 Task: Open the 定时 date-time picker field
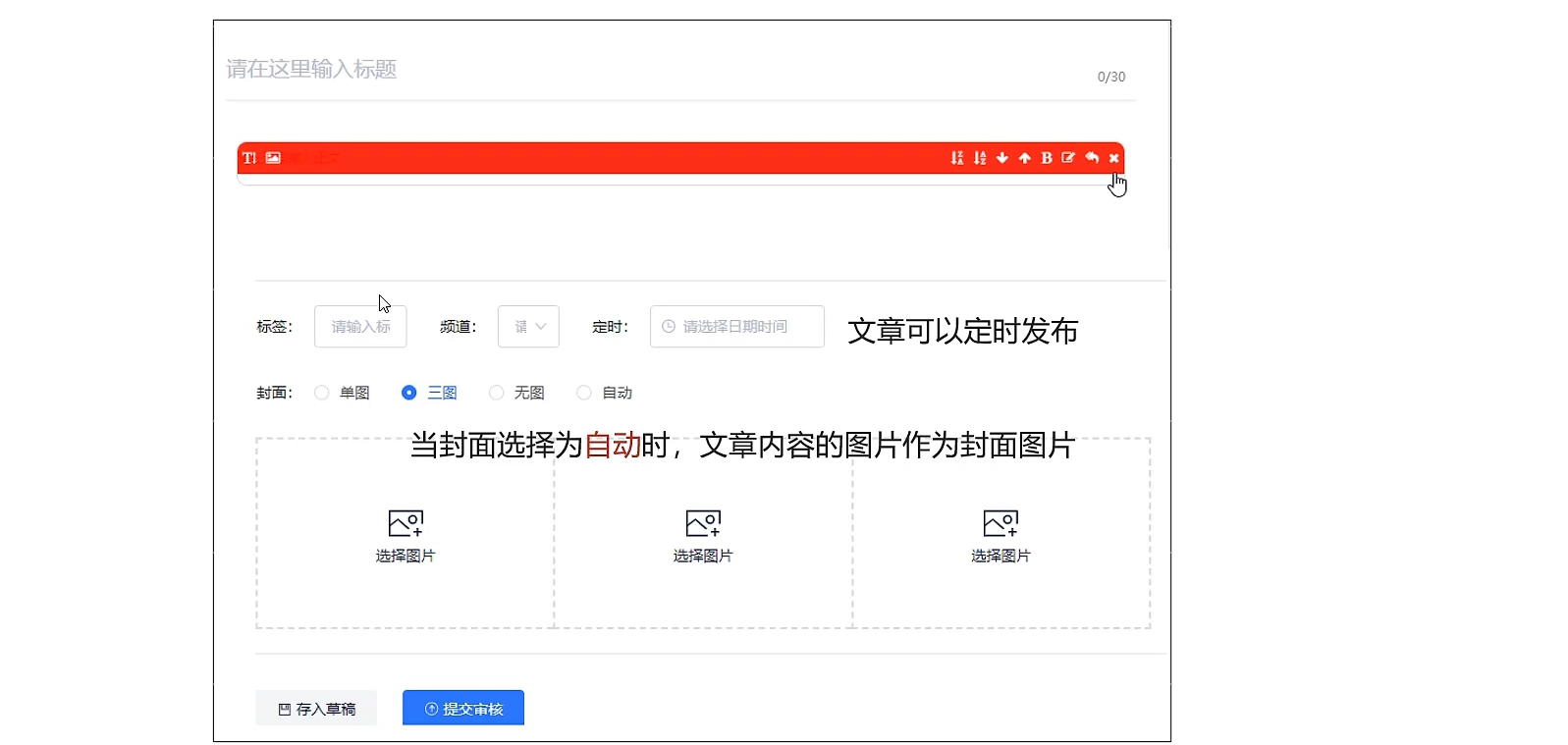[737, 327]
